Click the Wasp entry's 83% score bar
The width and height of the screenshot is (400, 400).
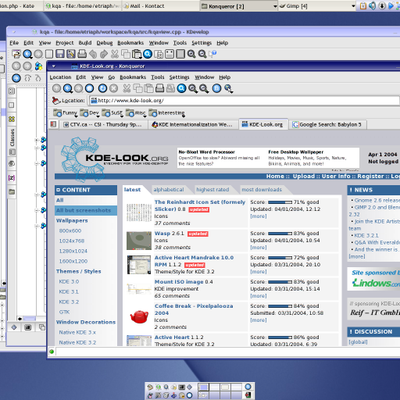coord(280,233)
